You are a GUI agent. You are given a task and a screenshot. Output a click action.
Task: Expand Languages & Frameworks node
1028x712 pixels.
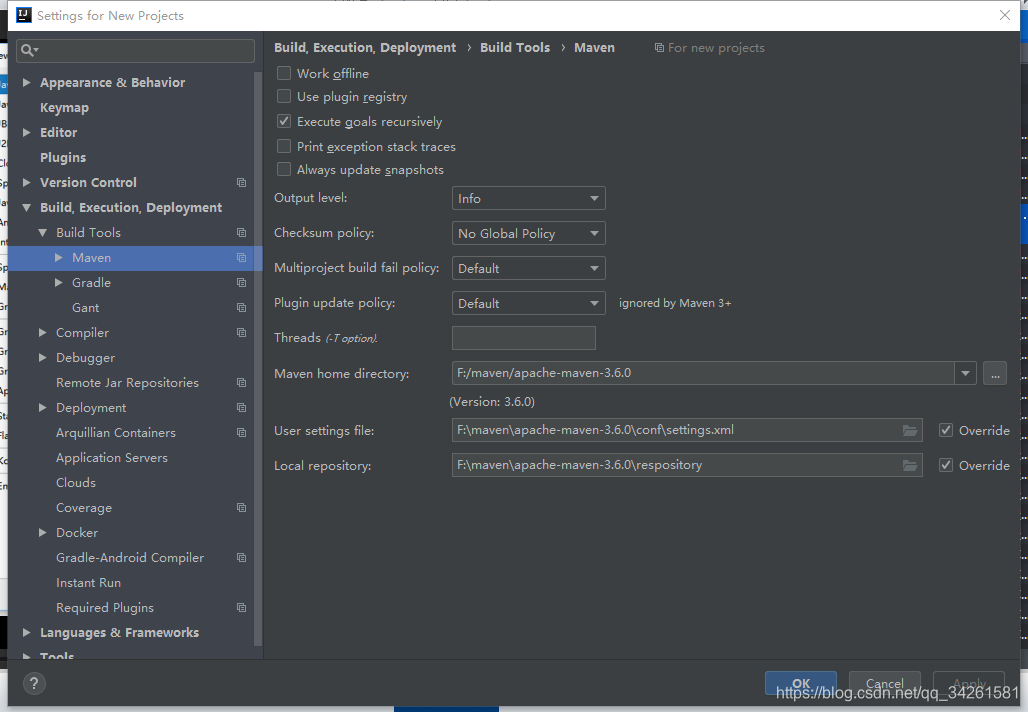(x=27, y=633)
